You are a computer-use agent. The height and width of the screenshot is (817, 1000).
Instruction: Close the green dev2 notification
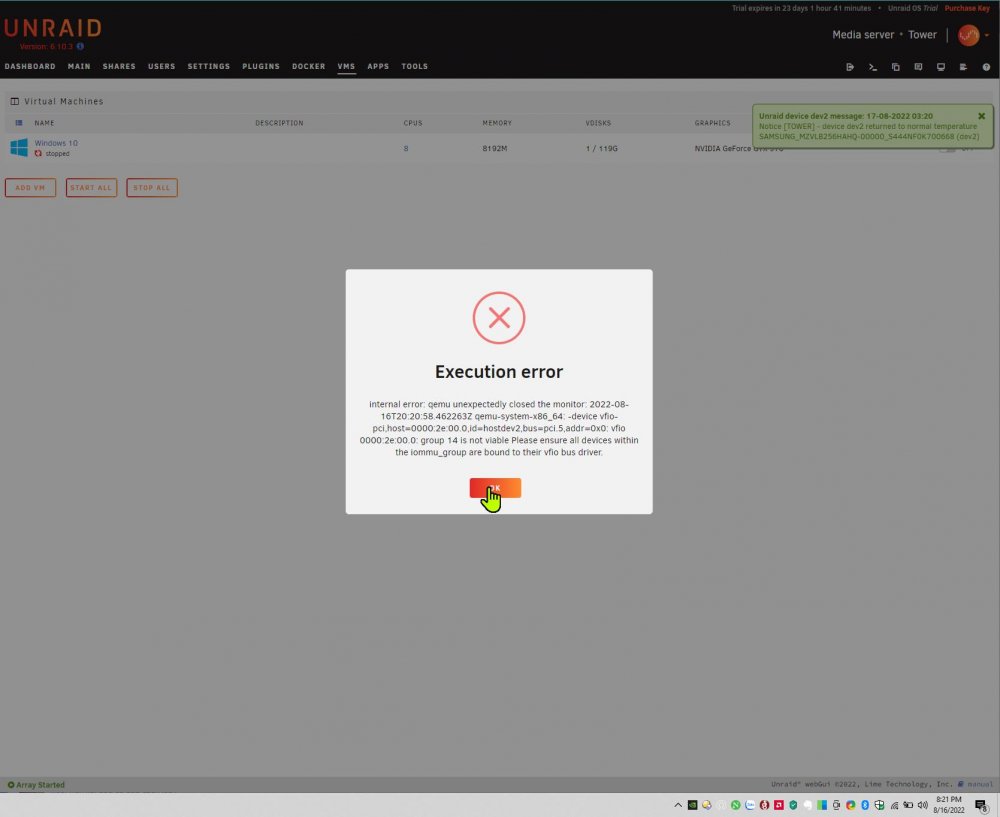[982, 116]
